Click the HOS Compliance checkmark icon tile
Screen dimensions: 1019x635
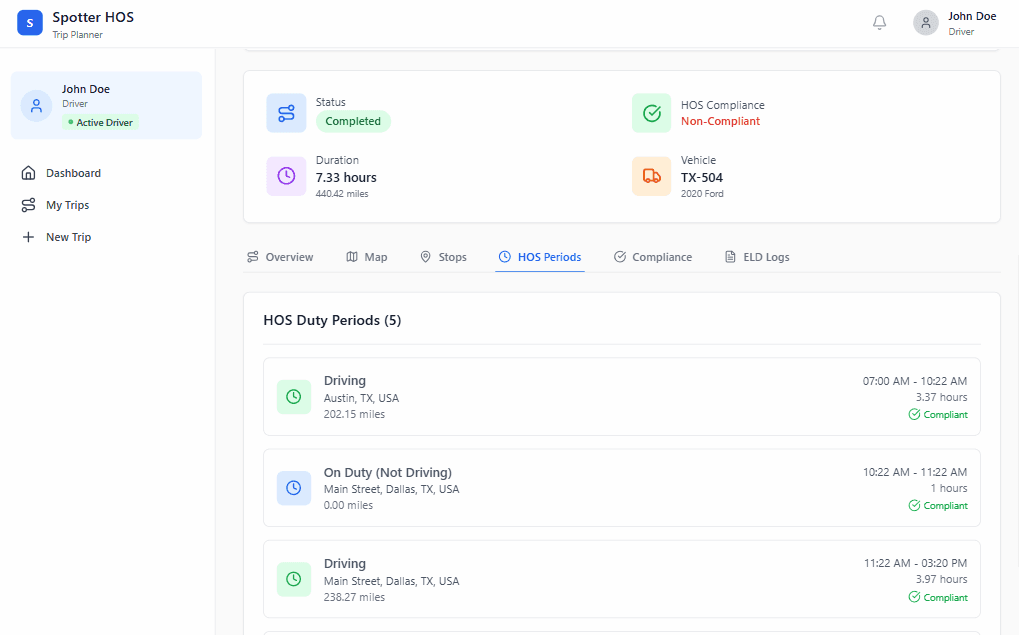tap(651, 113)
